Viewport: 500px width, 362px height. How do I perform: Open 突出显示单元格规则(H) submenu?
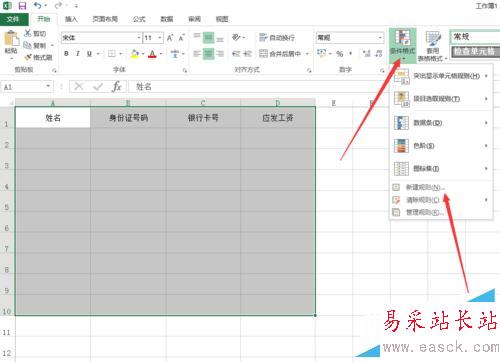440,76
